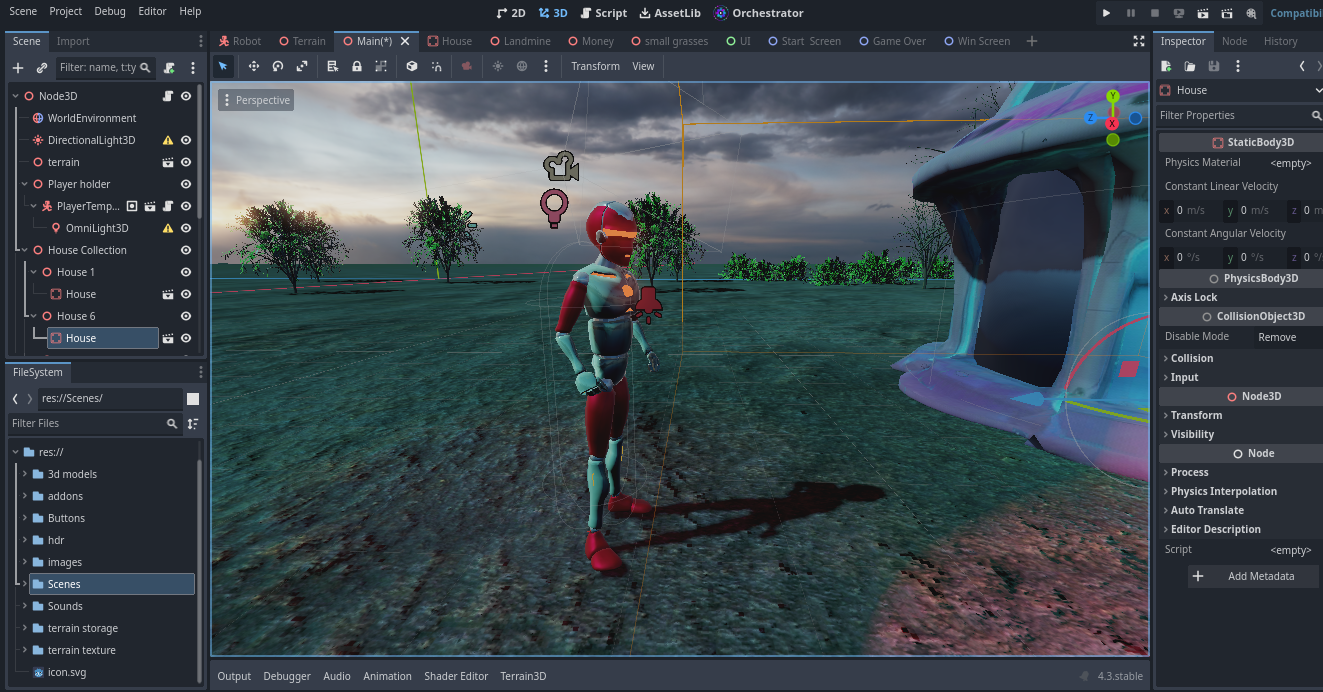Toggle visibility of the OmniLight3D node
The height and width of the screenshot is (692, 1323).
click(x=185, y=227)
